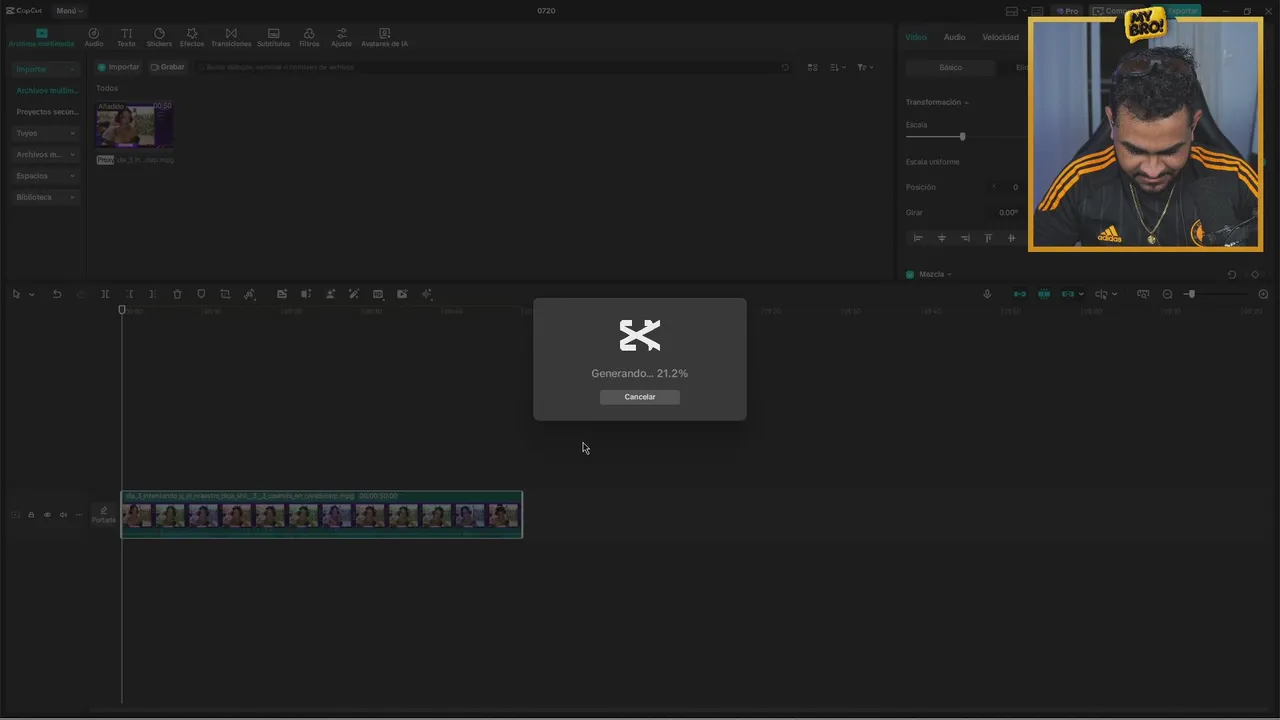Open the linkage options dropdown arrow
The height and width of the screenshot is (720, 1280).
1081,294
